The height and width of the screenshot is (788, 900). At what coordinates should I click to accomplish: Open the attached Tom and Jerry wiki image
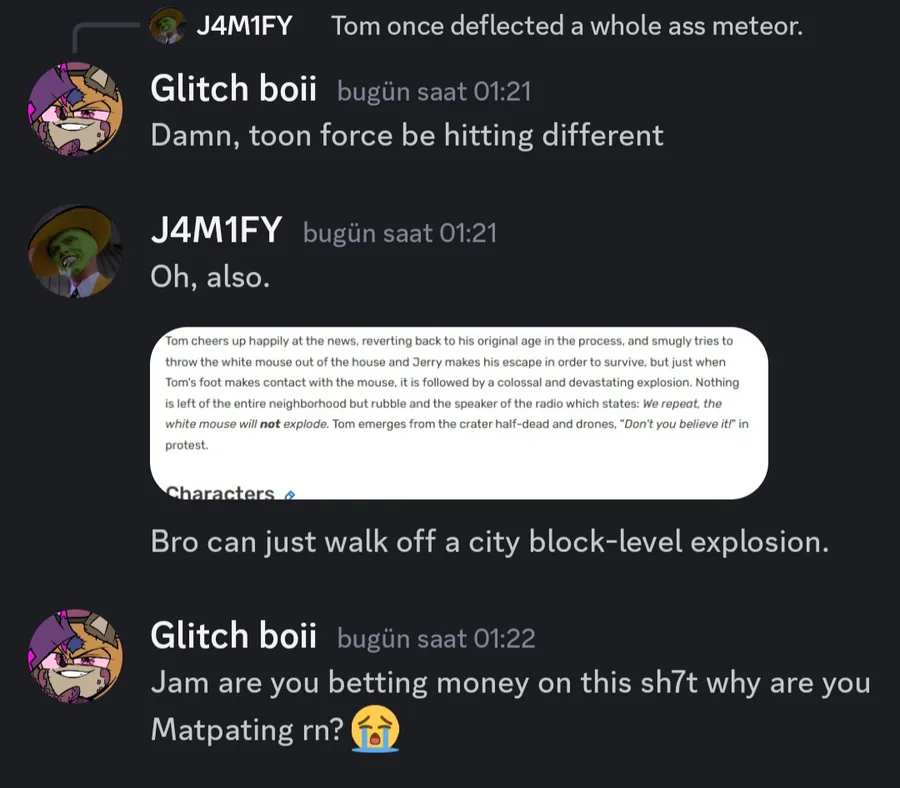coord(459,413)
